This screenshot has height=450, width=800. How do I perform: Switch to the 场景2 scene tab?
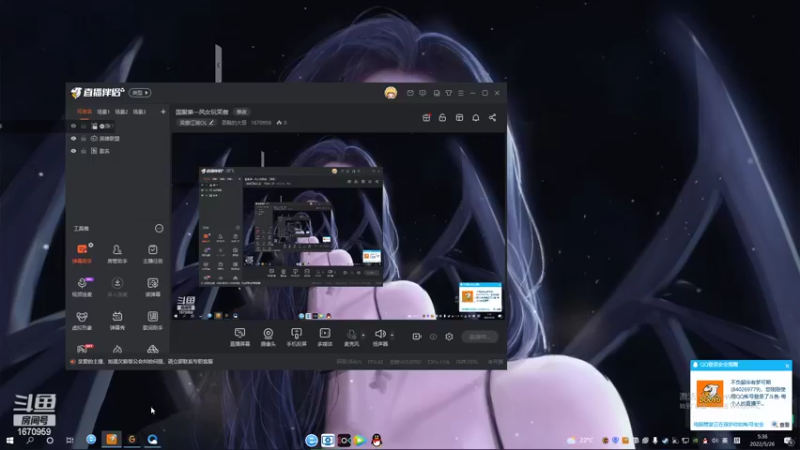(121, 112)
